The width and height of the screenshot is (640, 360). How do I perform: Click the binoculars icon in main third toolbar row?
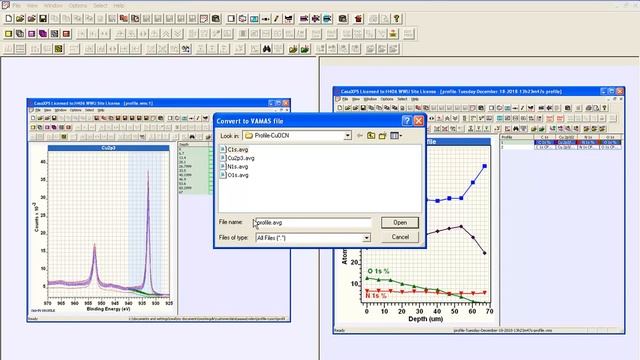(267, 49)
